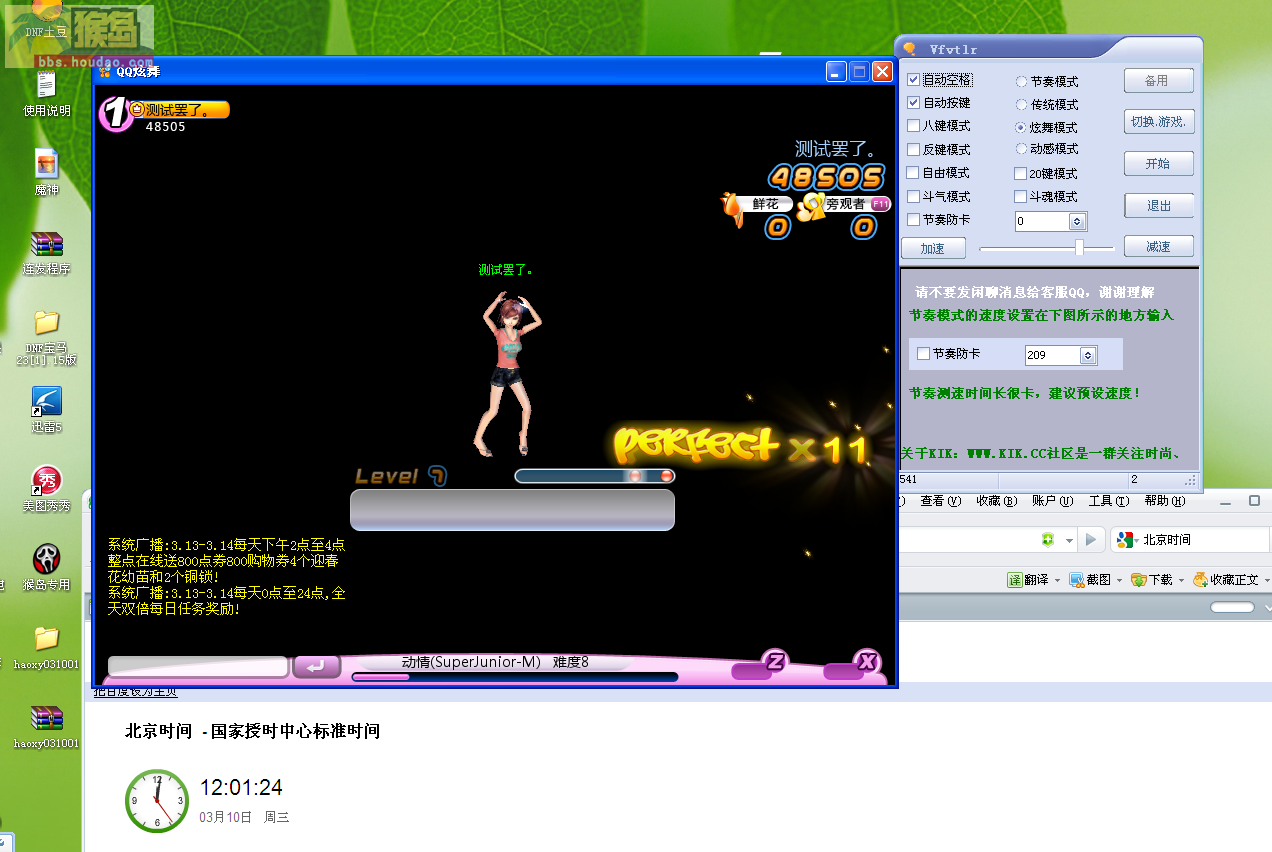
Task: Uncheck the 自动空格 checkbox
Action: 913,79
